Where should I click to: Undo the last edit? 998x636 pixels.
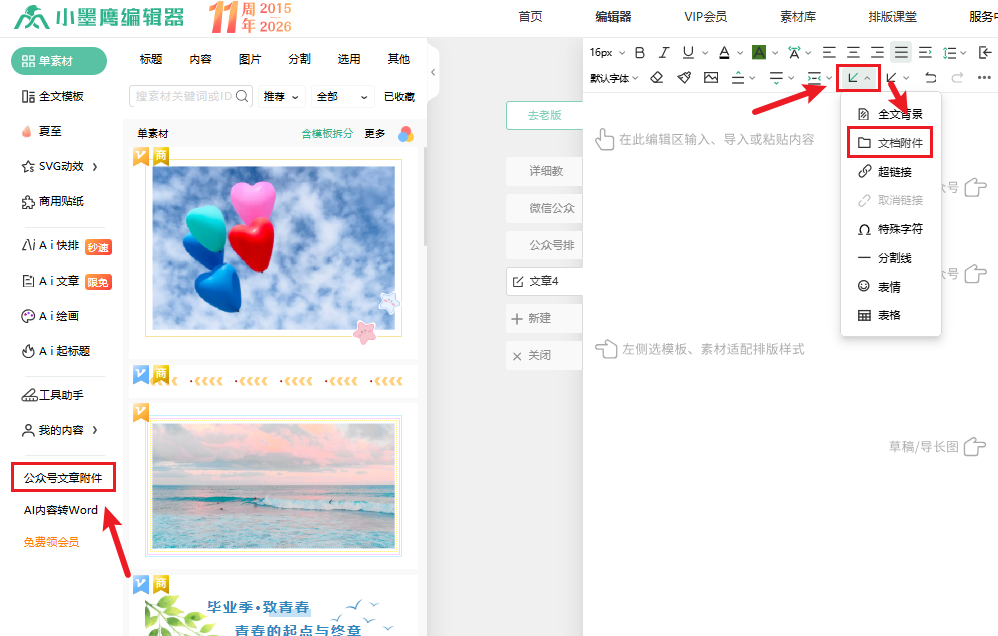931,78
